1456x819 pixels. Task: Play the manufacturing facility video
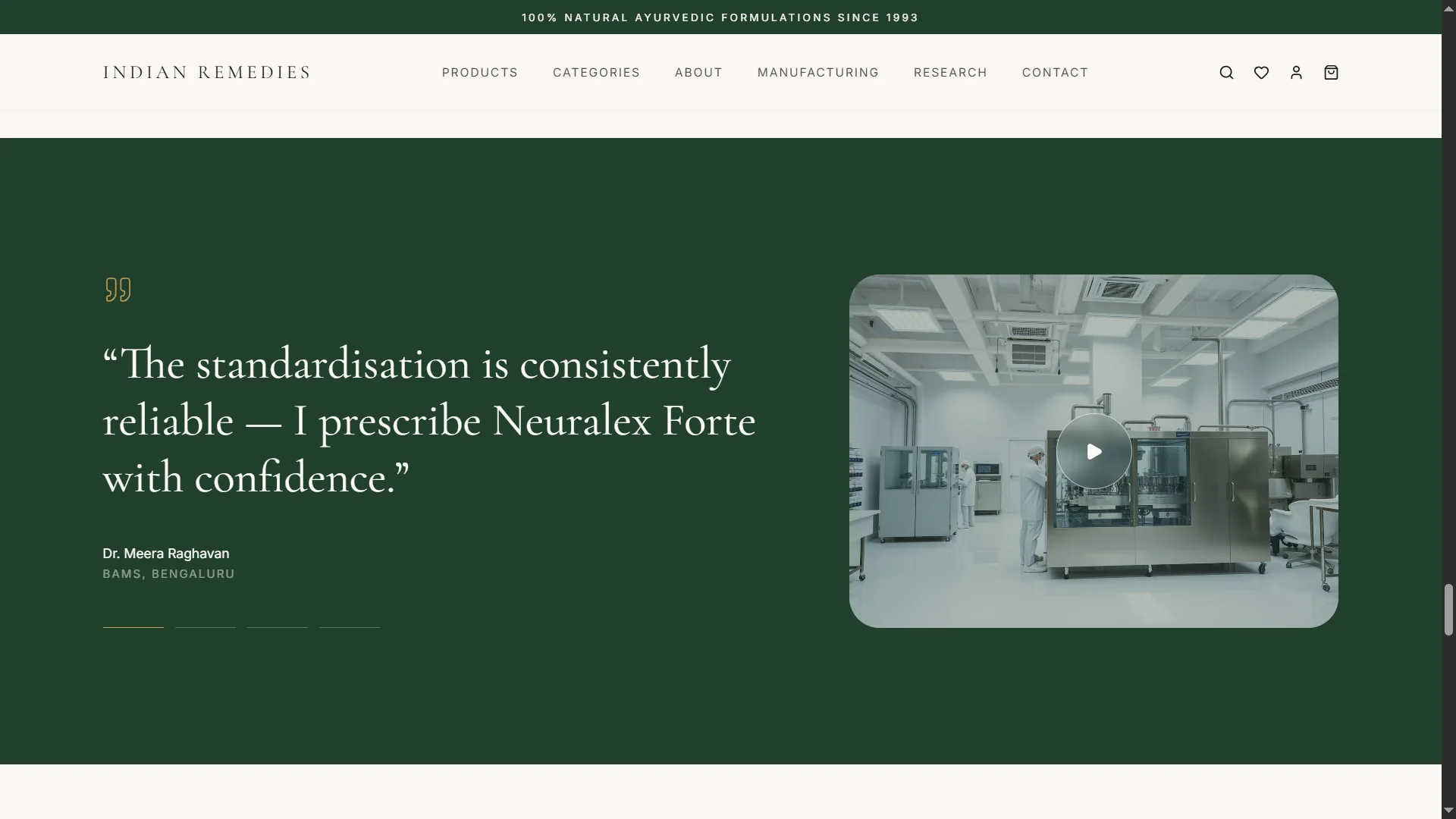click(1094, 451)
